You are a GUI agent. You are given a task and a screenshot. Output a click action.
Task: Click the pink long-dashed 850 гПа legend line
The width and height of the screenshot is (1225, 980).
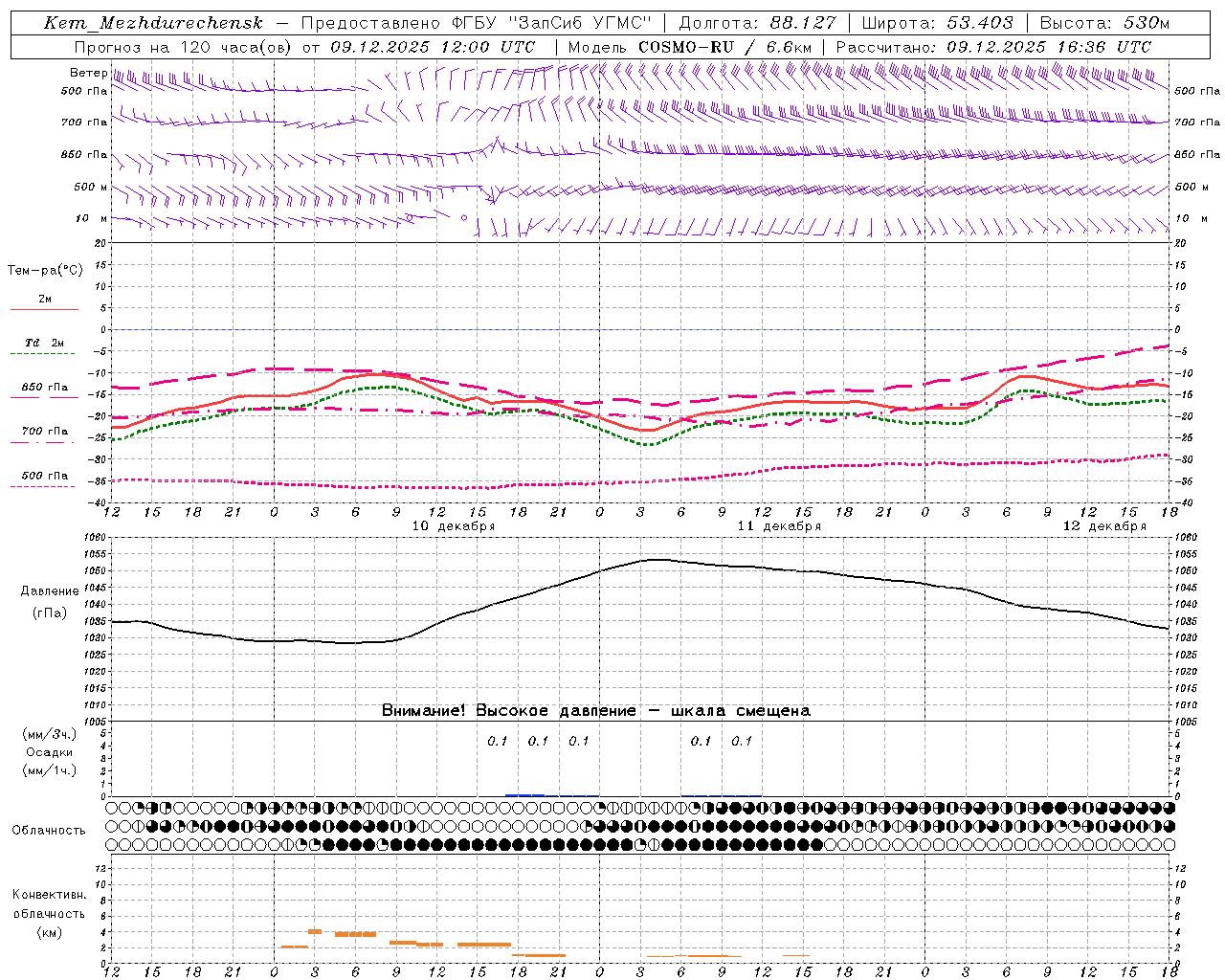tap(44, 398)
